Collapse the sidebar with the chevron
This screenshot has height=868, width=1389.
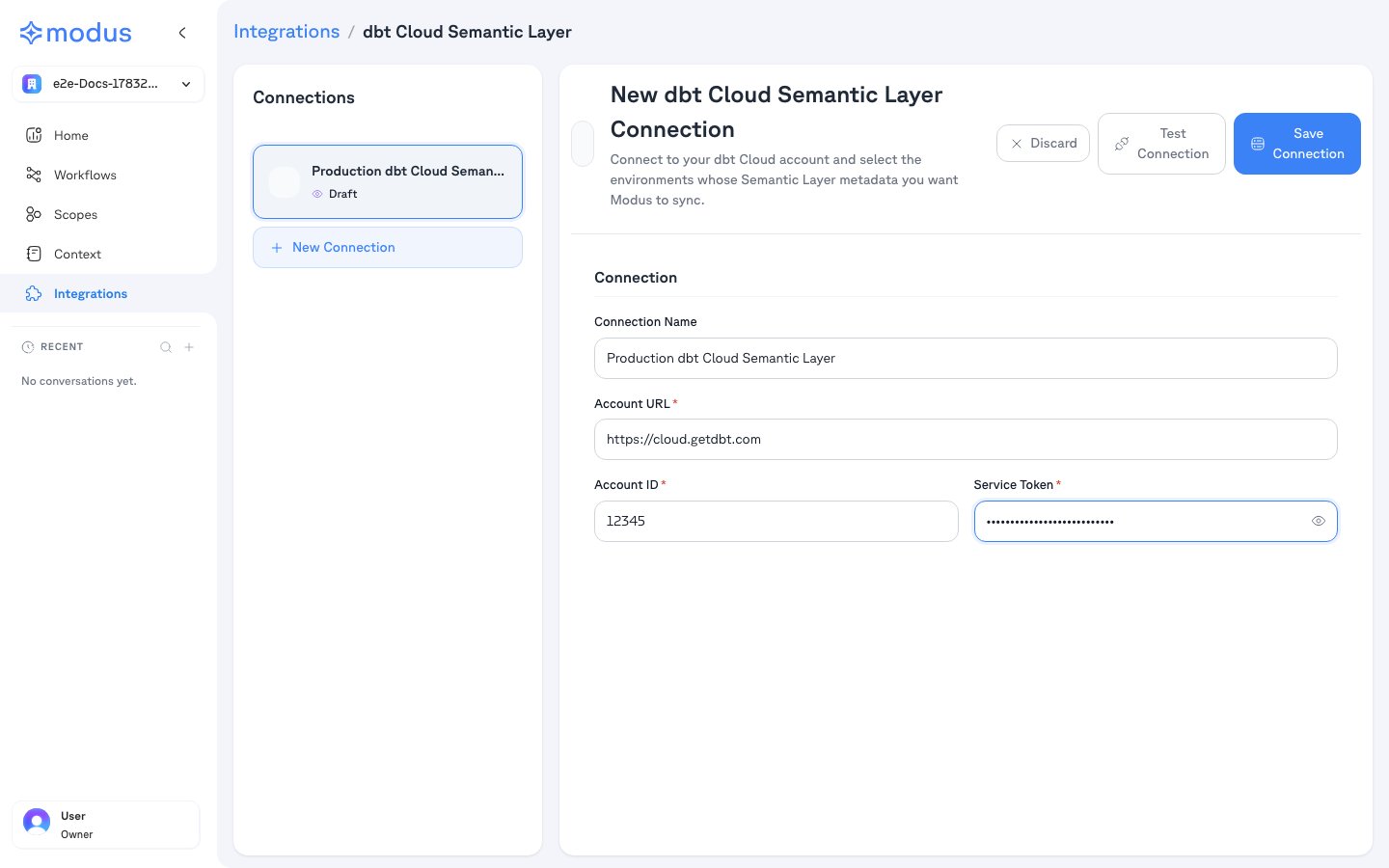182,33
